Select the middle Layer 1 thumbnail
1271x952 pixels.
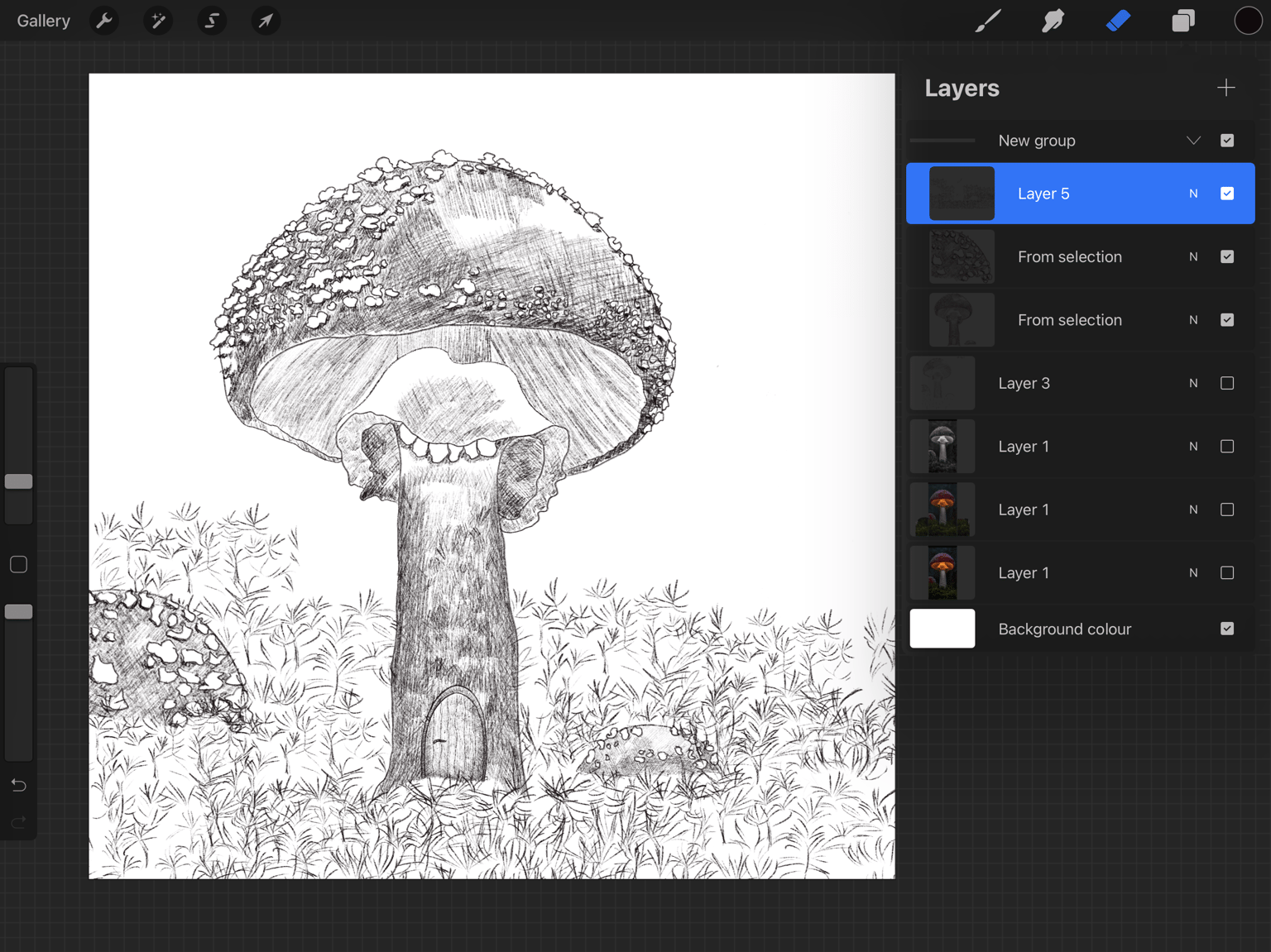click(942, 509)
